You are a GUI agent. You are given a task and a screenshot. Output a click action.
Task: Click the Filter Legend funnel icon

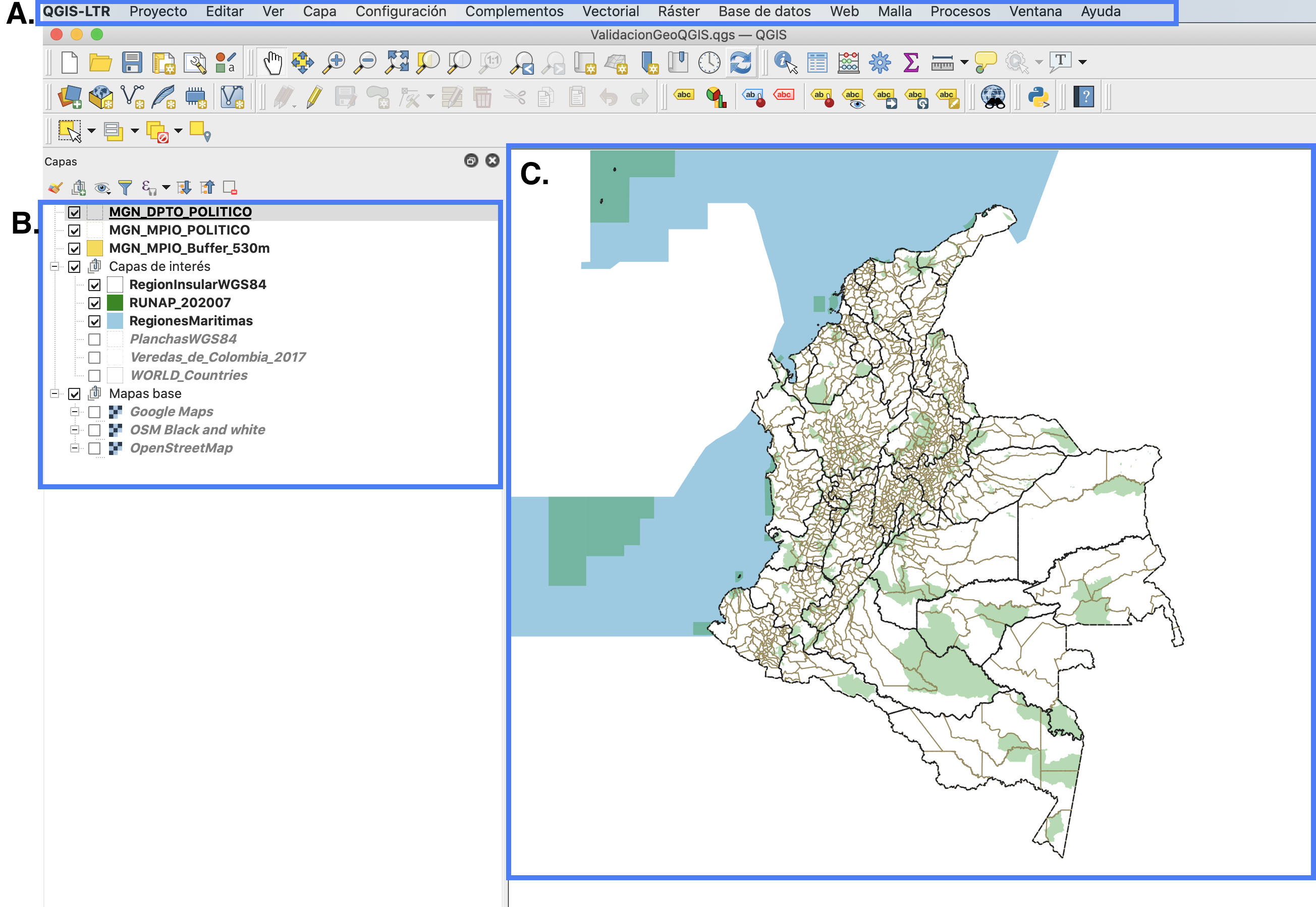pos(125,187)
